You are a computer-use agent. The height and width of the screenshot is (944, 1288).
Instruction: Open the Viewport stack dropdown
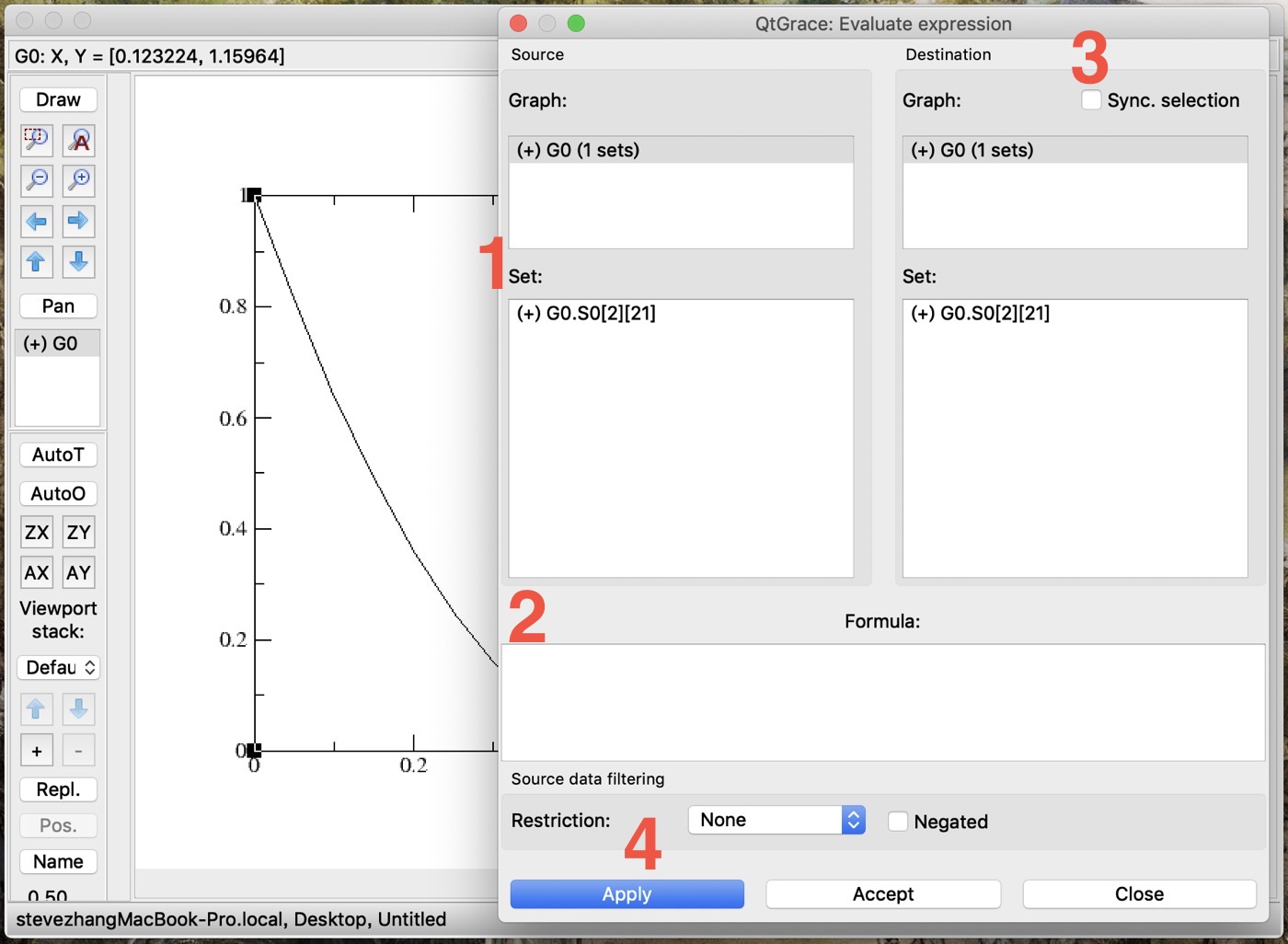[58, 667]
